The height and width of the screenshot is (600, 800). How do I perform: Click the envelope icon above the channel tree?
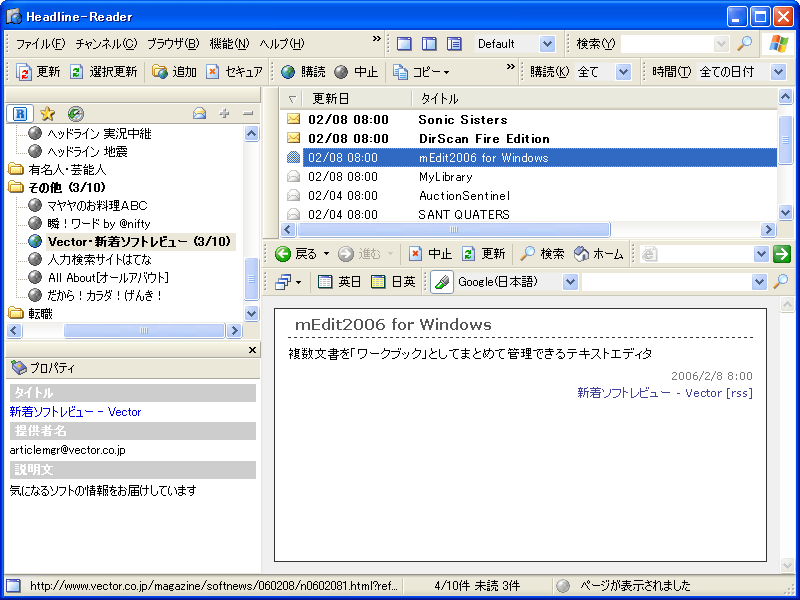(x=199, y=113)
